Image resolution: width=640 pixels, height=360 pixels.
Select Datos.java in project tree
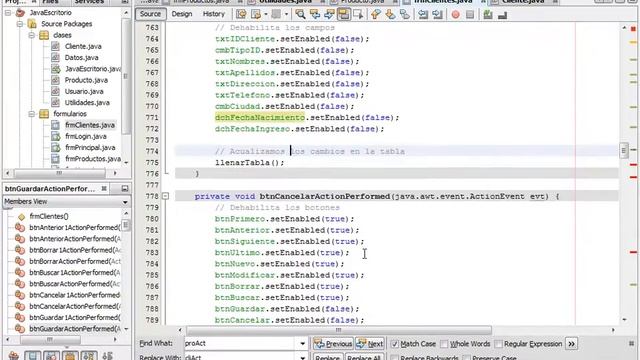(81, 58)
